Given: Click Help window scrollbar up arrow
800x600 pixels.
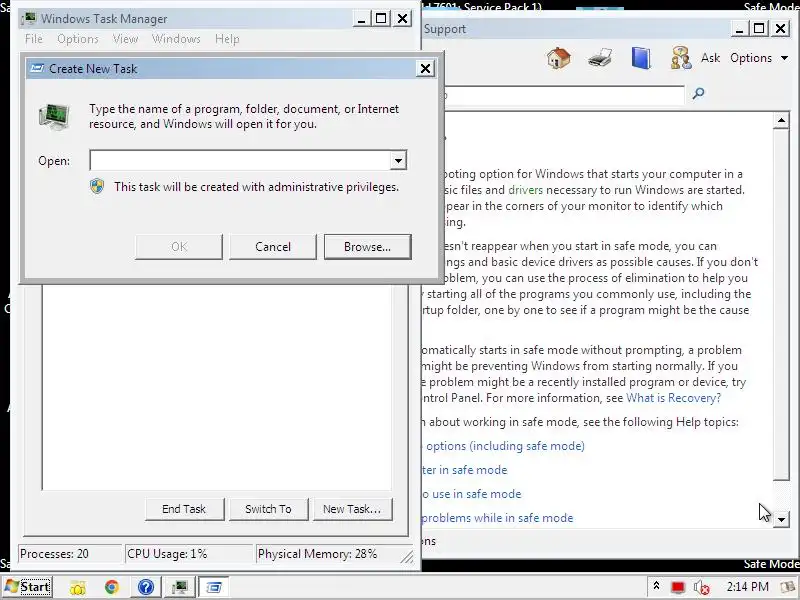Looking at the screenshot, I should [x=781, y=121].
